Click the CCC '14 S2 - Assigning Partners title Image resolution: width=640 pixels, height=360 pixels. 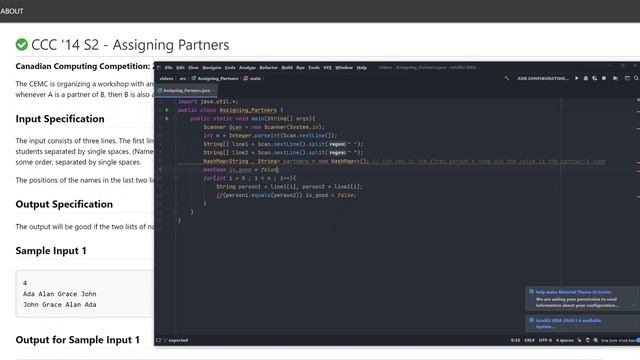click(130, 45)
